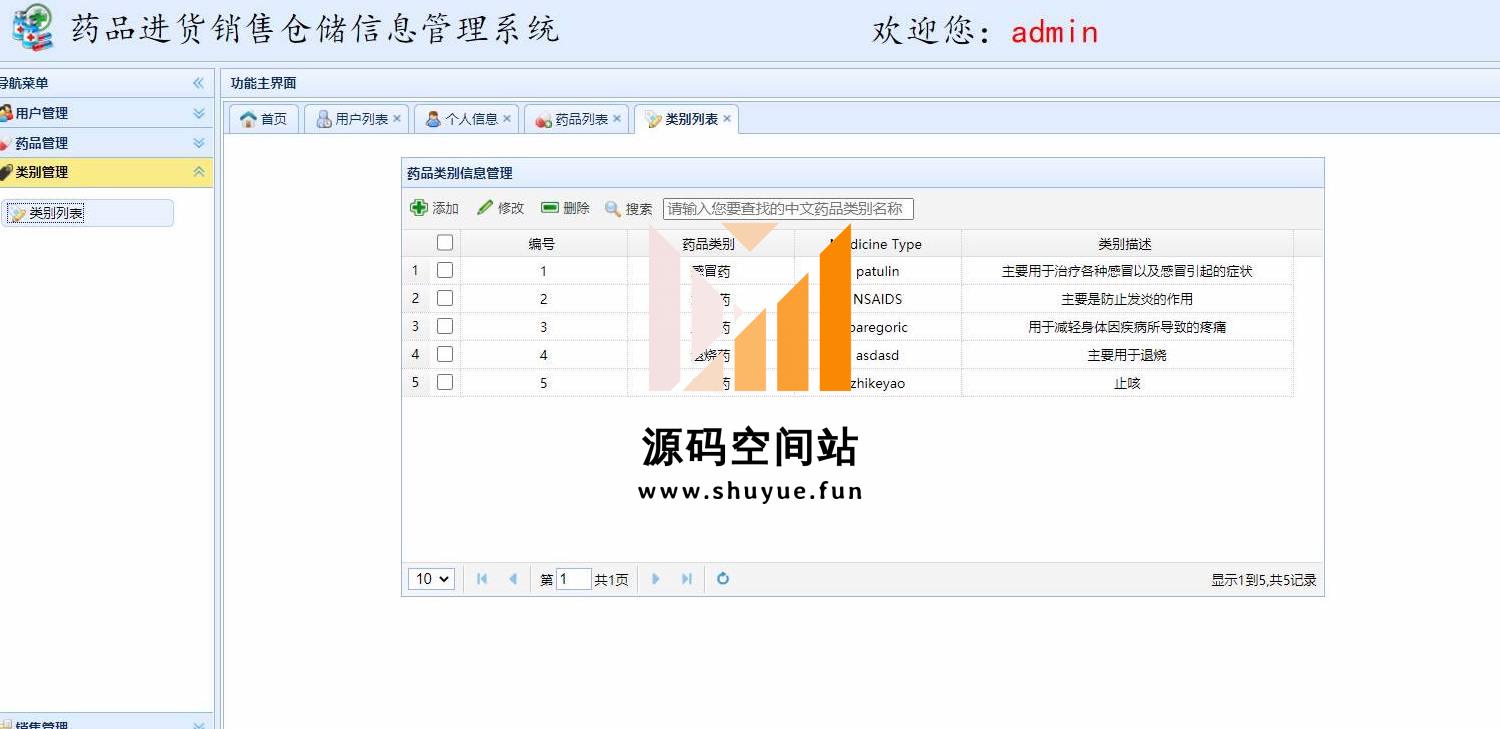Expand the 药品管理 accordion section

(x=199, y=143)
